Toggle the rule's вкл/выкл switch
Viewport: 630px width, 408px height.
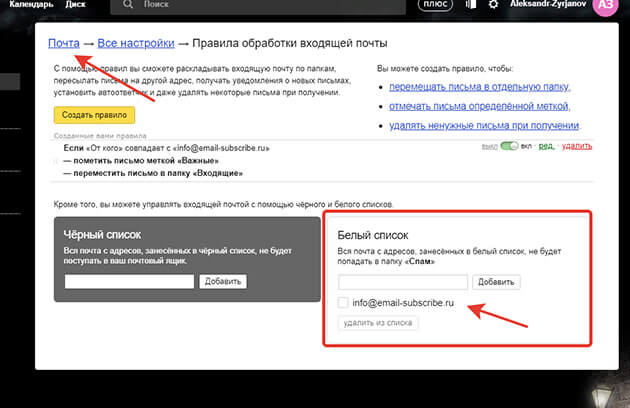509,146
